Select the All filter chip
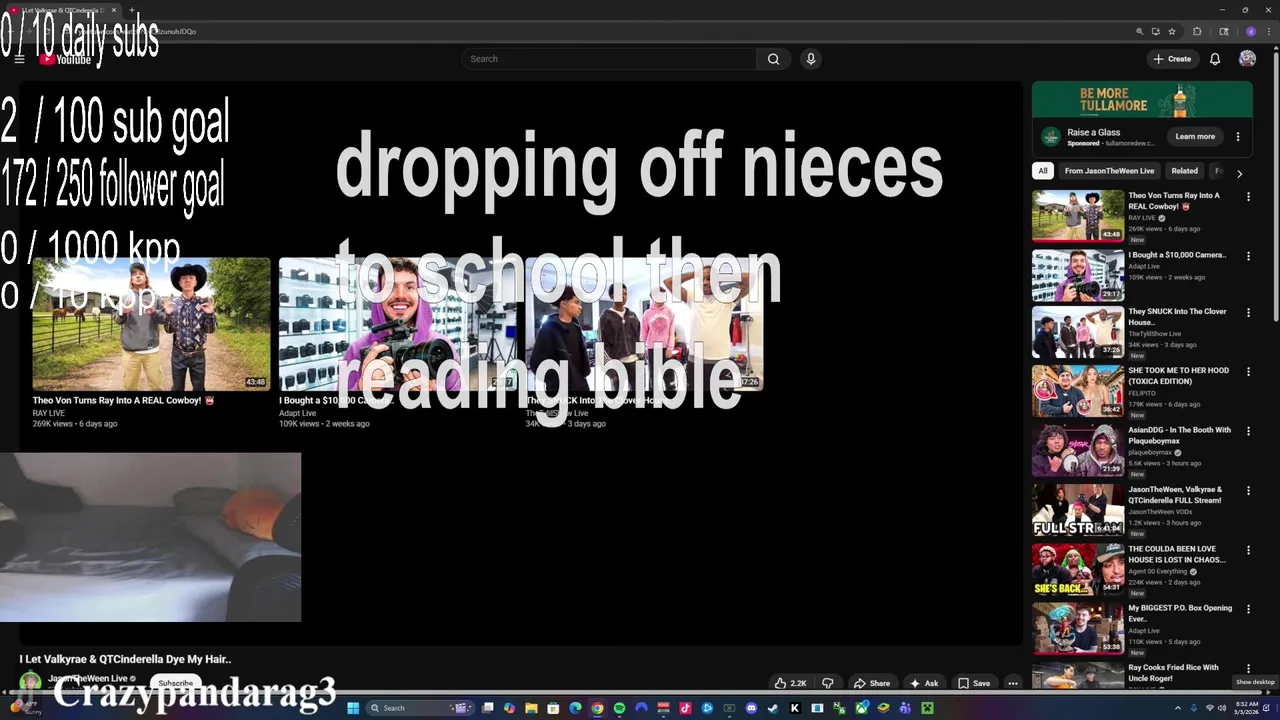The width and height of the screenshot is (1280, 720). pyautogui.click(x=1043, y=171)
